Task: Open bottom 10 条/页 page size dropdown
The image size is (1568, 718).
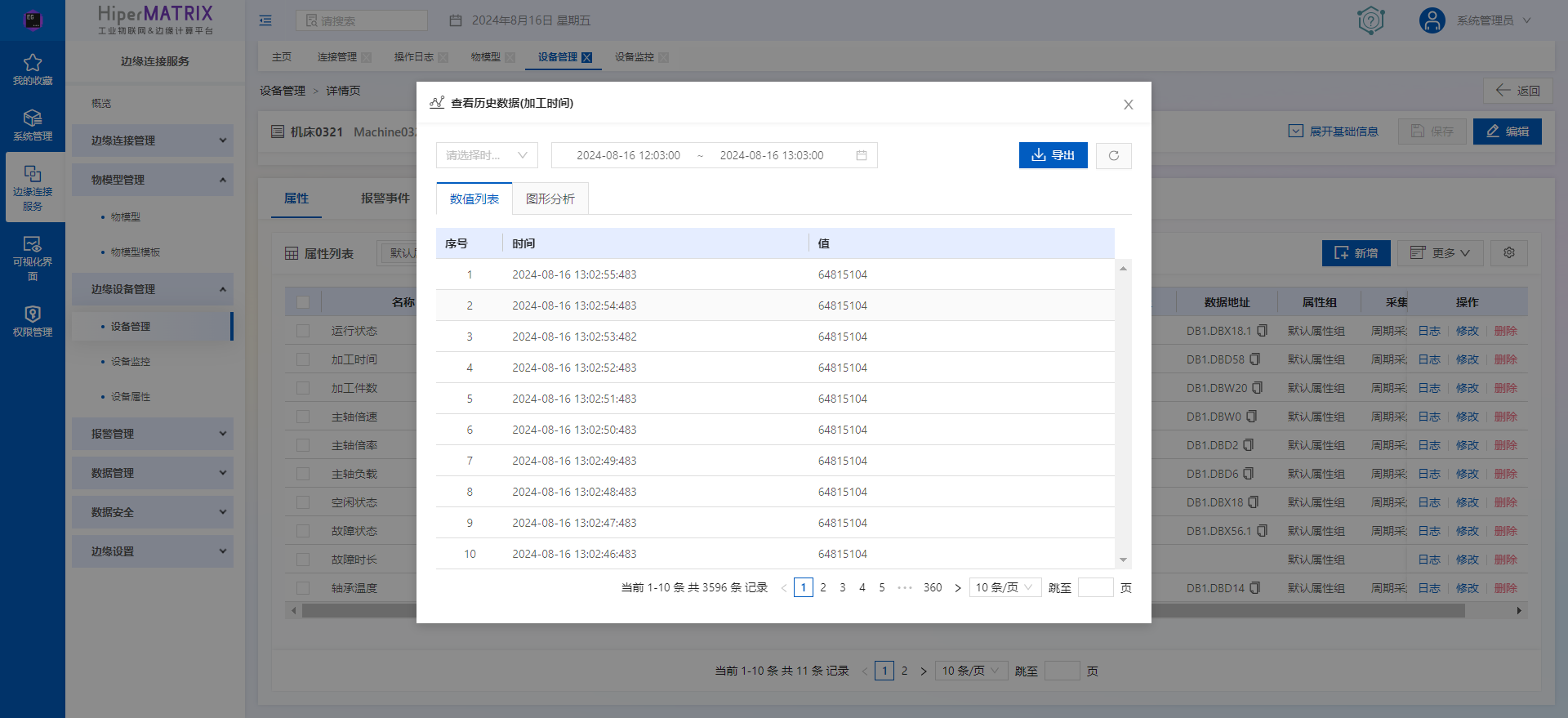Action: tap(972, 671)
